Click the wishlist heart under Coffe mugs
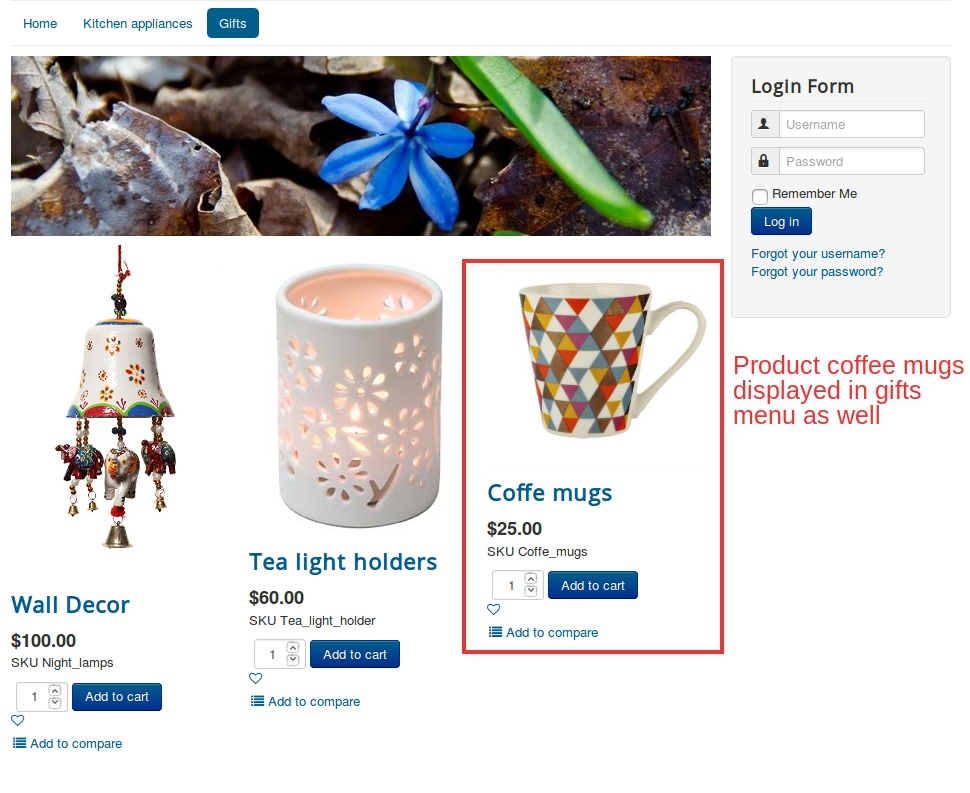Screen dimensions: 970x793 tap(494, 609)
